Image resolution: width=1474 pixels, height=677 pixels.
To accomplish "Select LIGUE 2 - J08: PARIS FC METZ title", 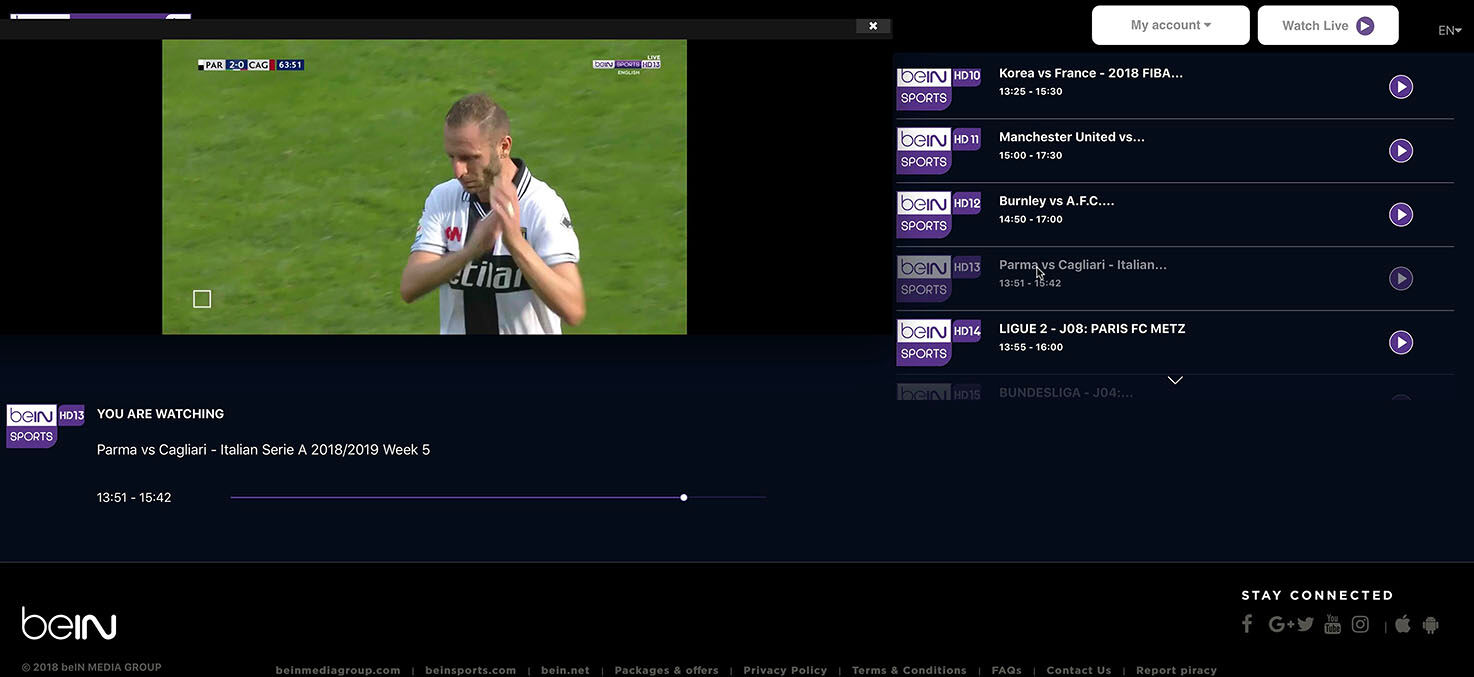I will point(1092,329).
